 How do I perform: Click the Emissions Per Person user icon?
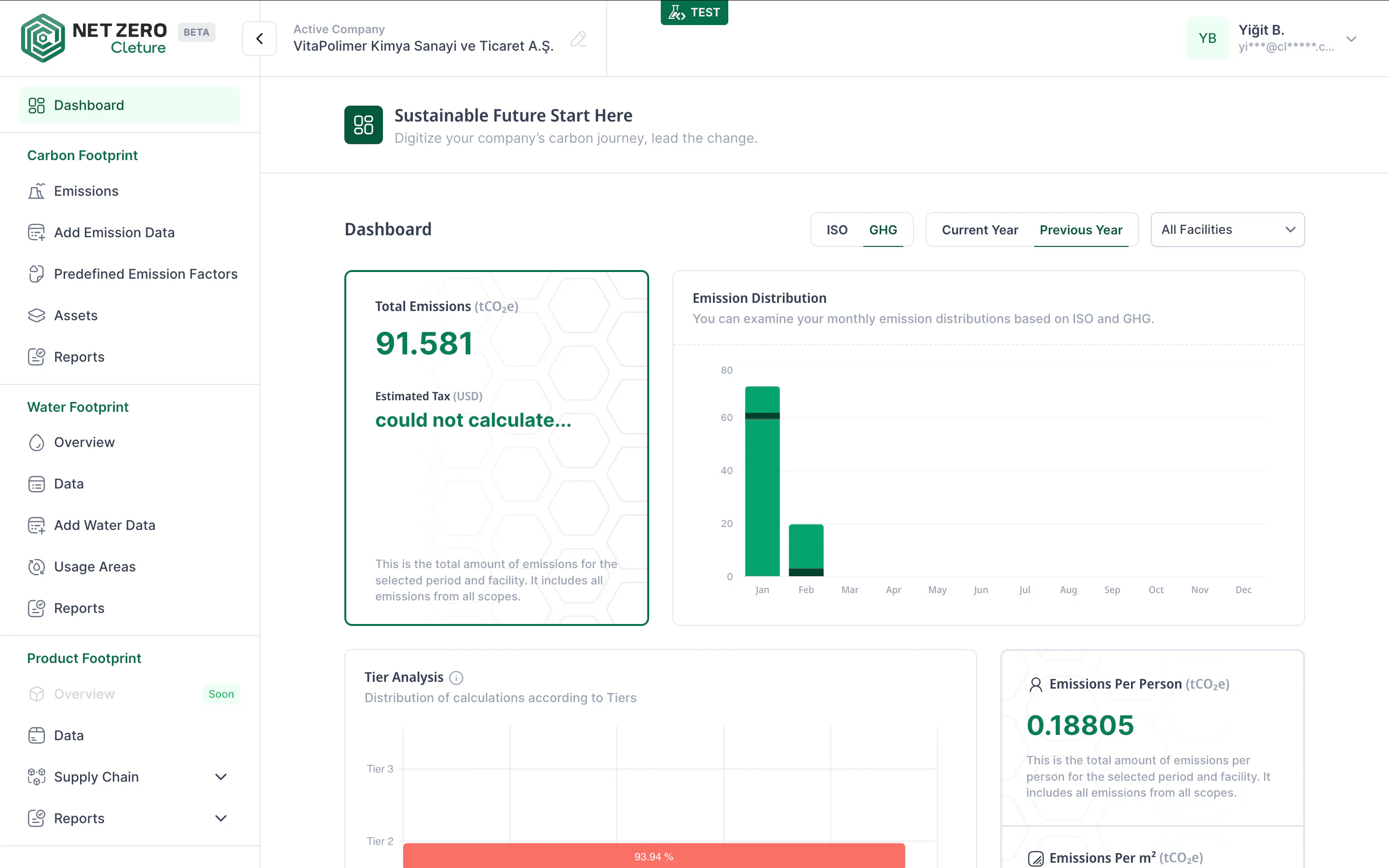[x=1035, y=684]
